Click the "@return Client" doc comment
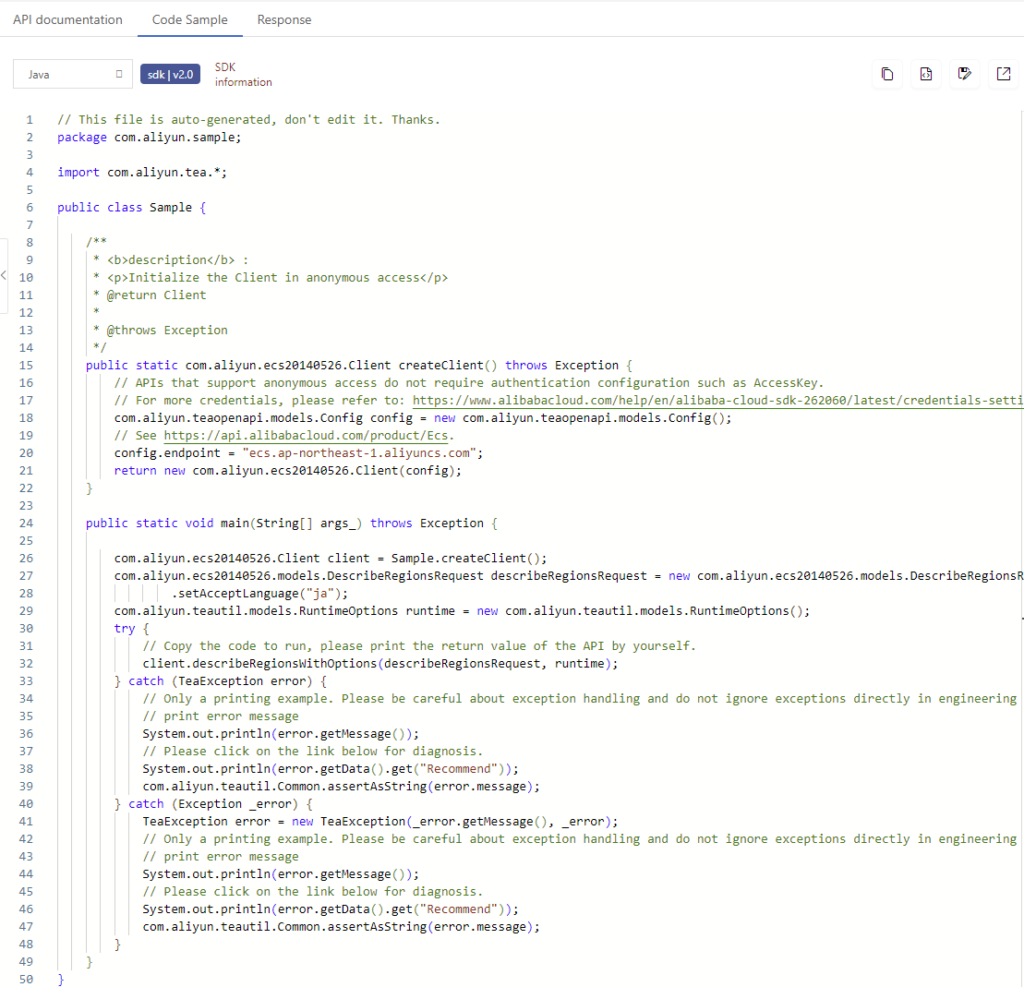The image size is (1024, 987). [x=156, y=295]
